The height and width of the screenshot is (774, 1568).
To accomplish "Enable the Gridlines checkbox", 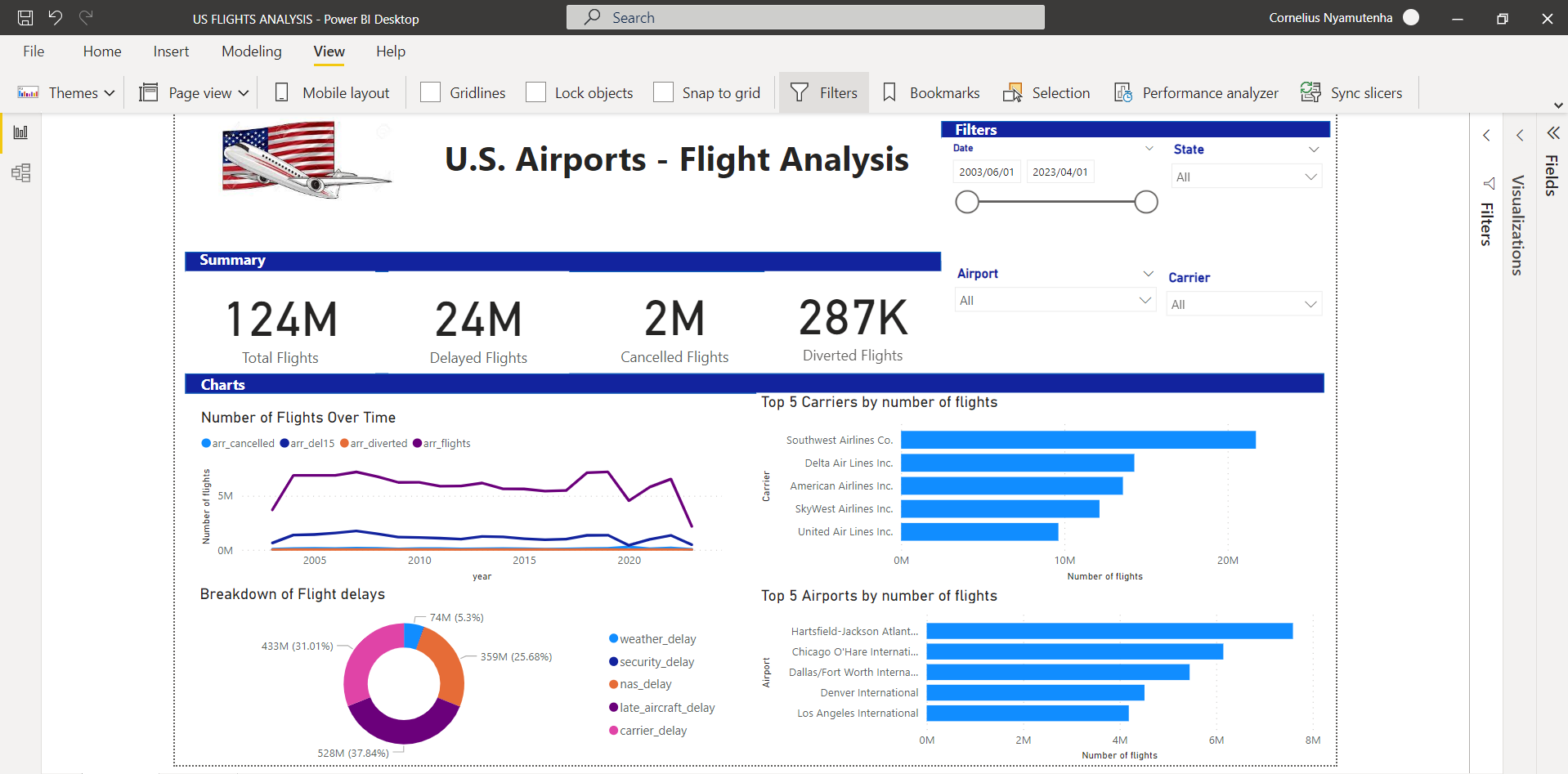I will [x=430, y=92].
